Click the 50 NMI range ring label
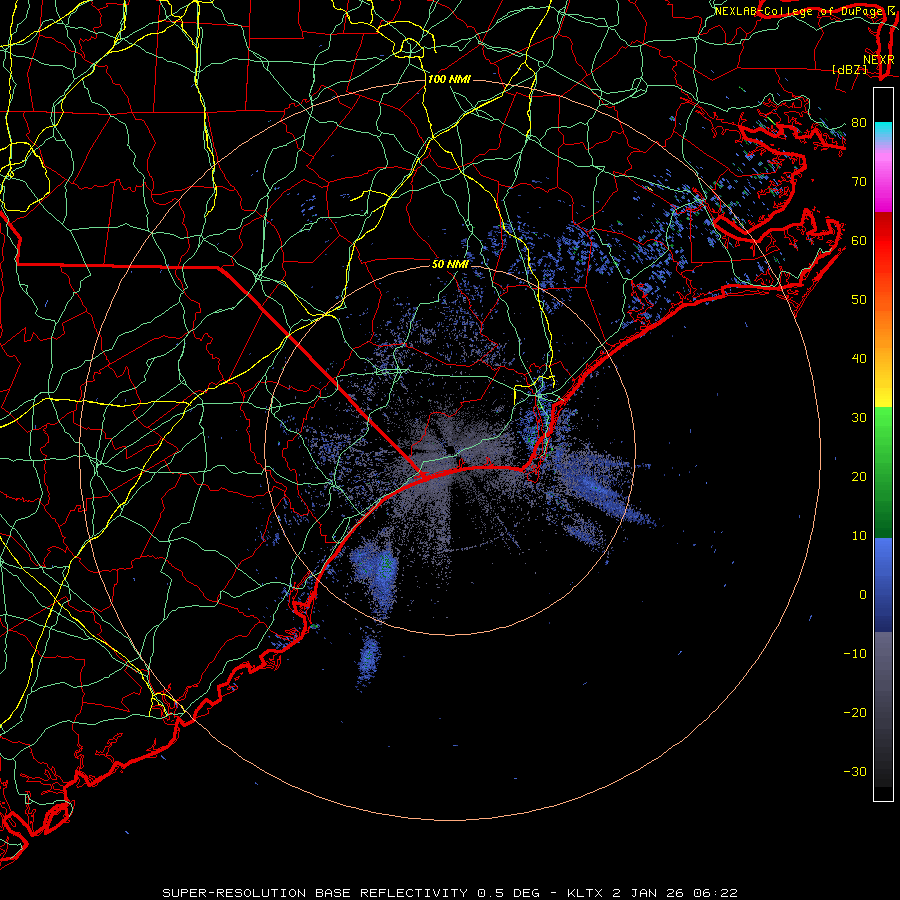 point(450,265)
